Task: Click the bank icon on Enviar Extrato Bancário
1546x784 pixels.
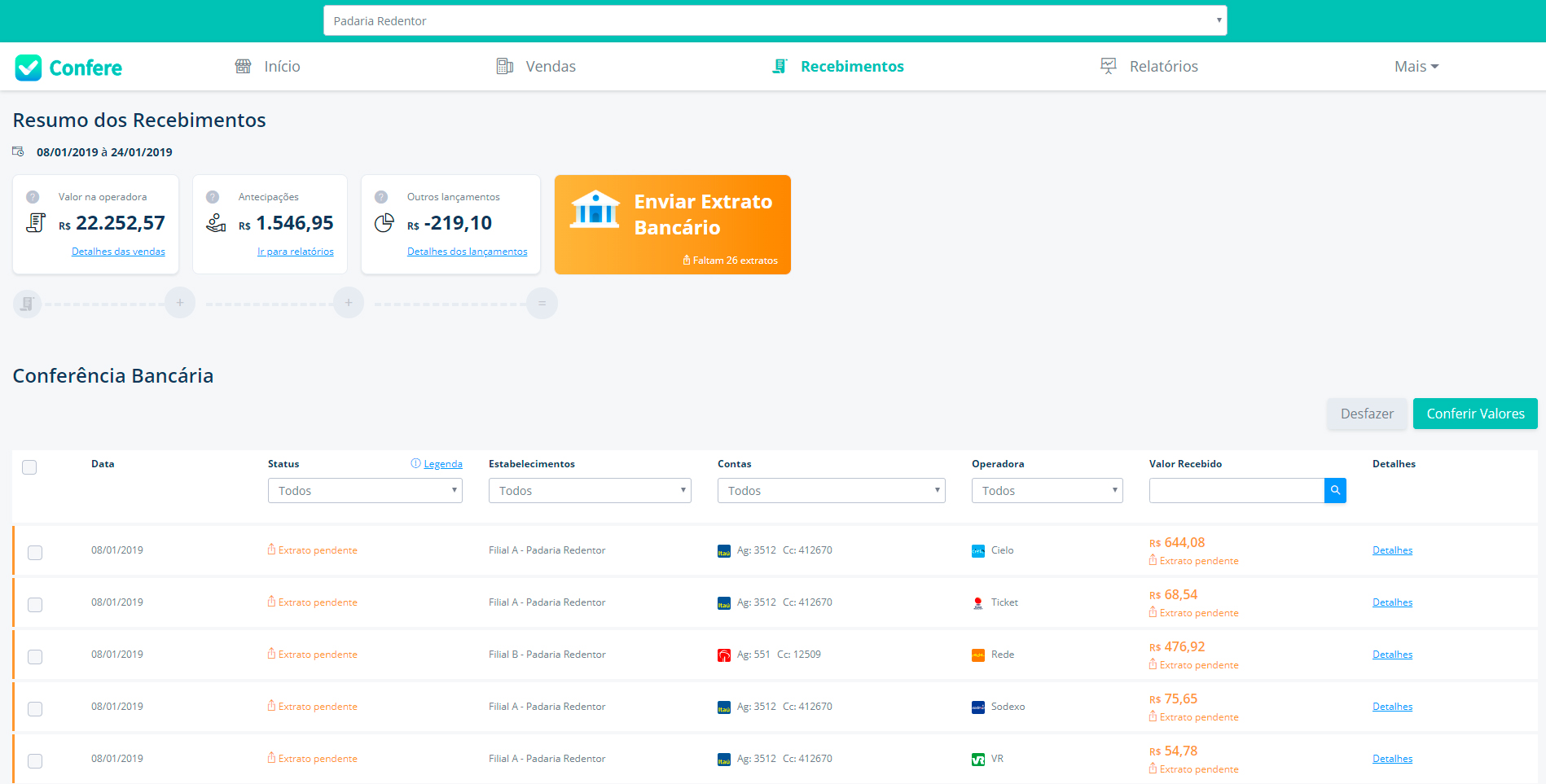Action: (x=595, y=210)
